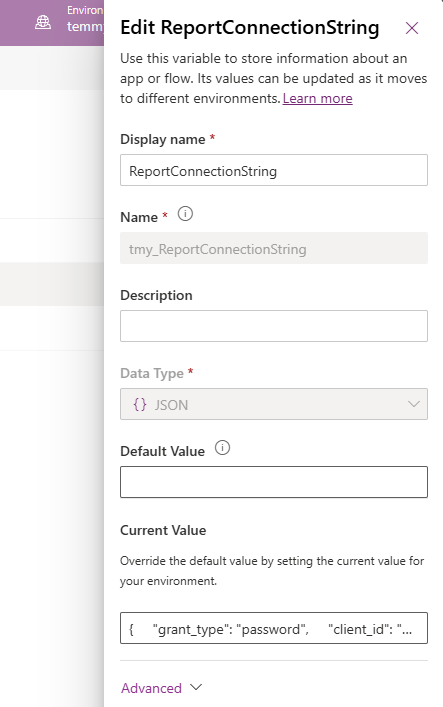
Task: Click the Current Value JSON field
Action: pyautogui.click(x=274, y=628)
